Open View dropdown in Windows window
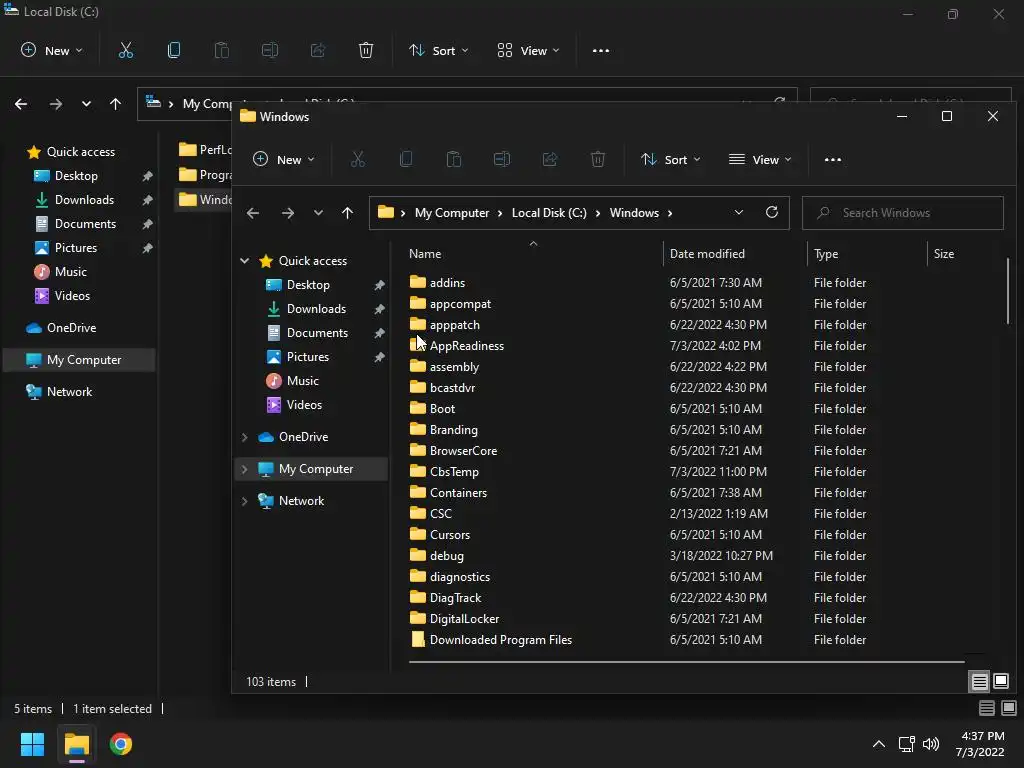 (760, 159)
